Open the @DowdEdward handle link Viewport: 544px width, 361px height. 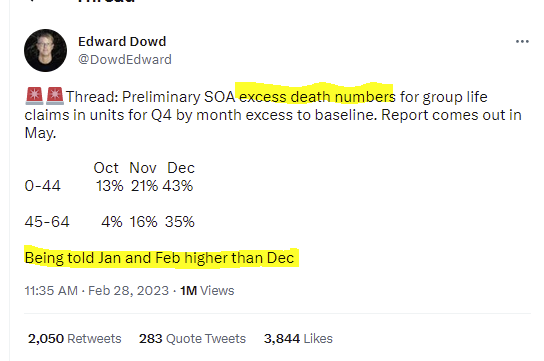pyautogui.click(x=125, y=60)
